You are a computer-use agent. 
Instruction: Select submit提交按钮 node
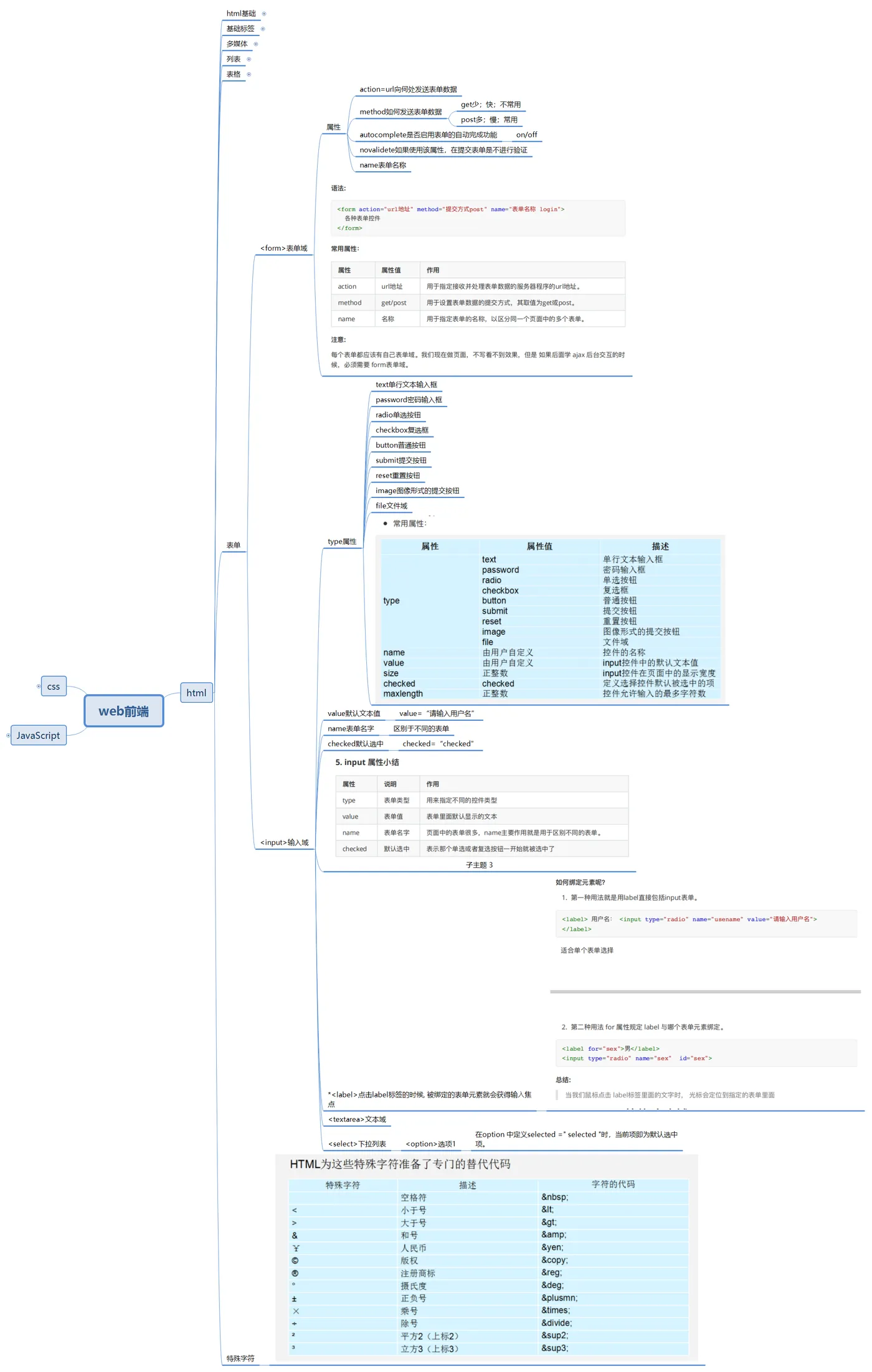[401, 461]
